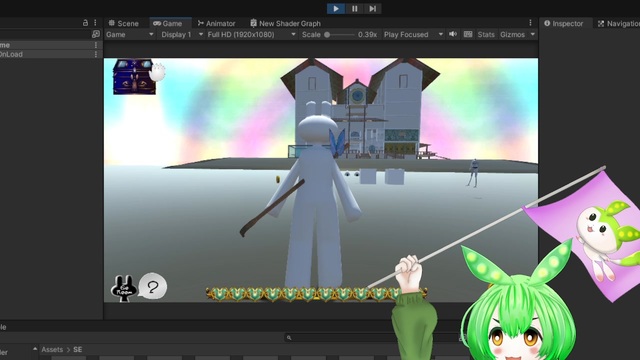Expand the Full HD (1920x1080) resolution dropdown
The height and width of the screenshot is (360, 640).
pos(251,35)
